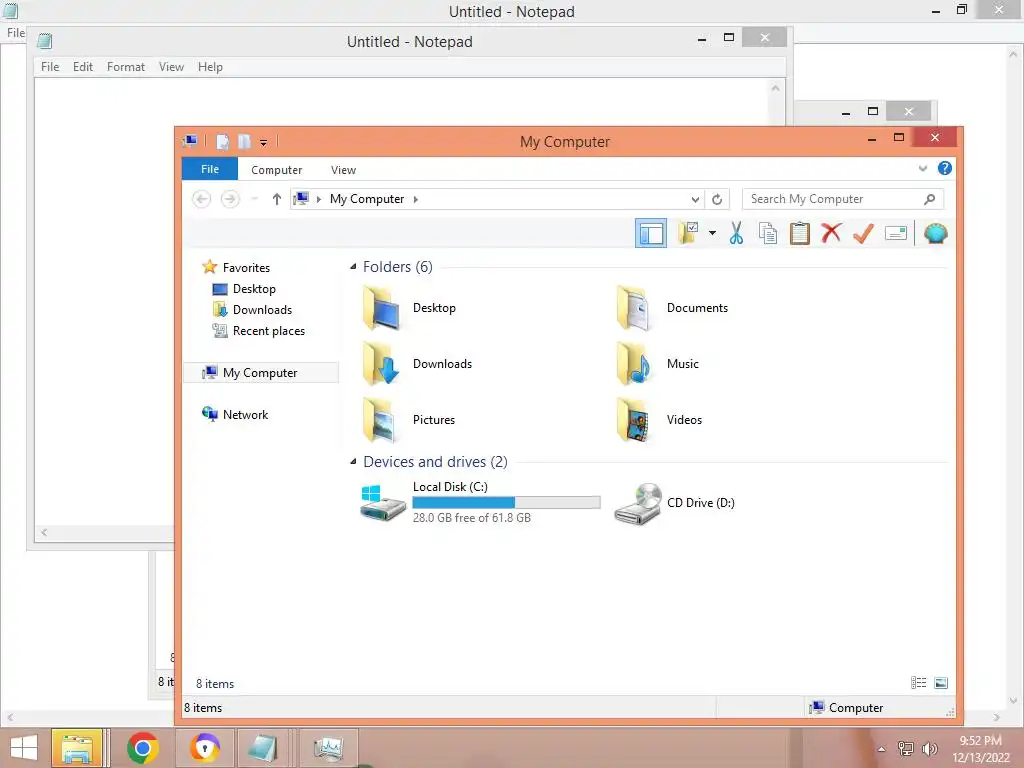Screen dimensions: 1024x768
Task: Expand breadcrumb arrow before My Computer
Action: pyautogui.click(x=319, y=199)
